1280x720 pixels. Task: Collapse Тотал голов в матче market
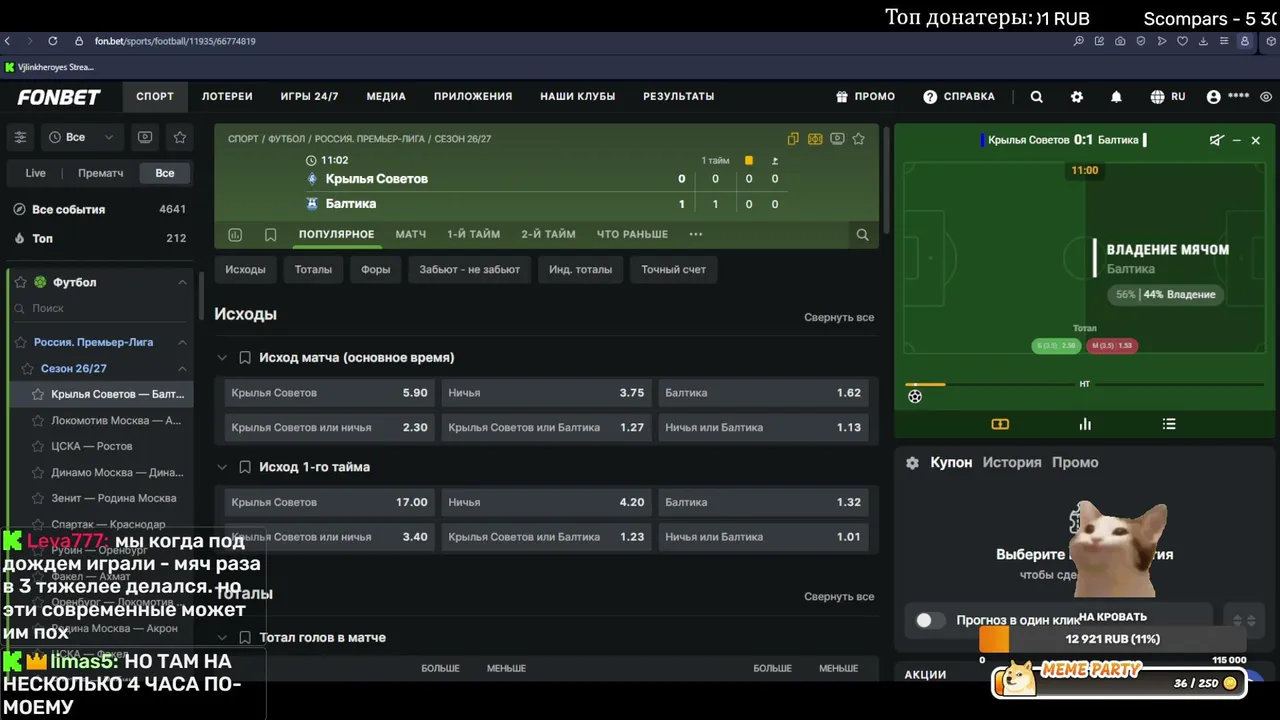pos(222,637)
